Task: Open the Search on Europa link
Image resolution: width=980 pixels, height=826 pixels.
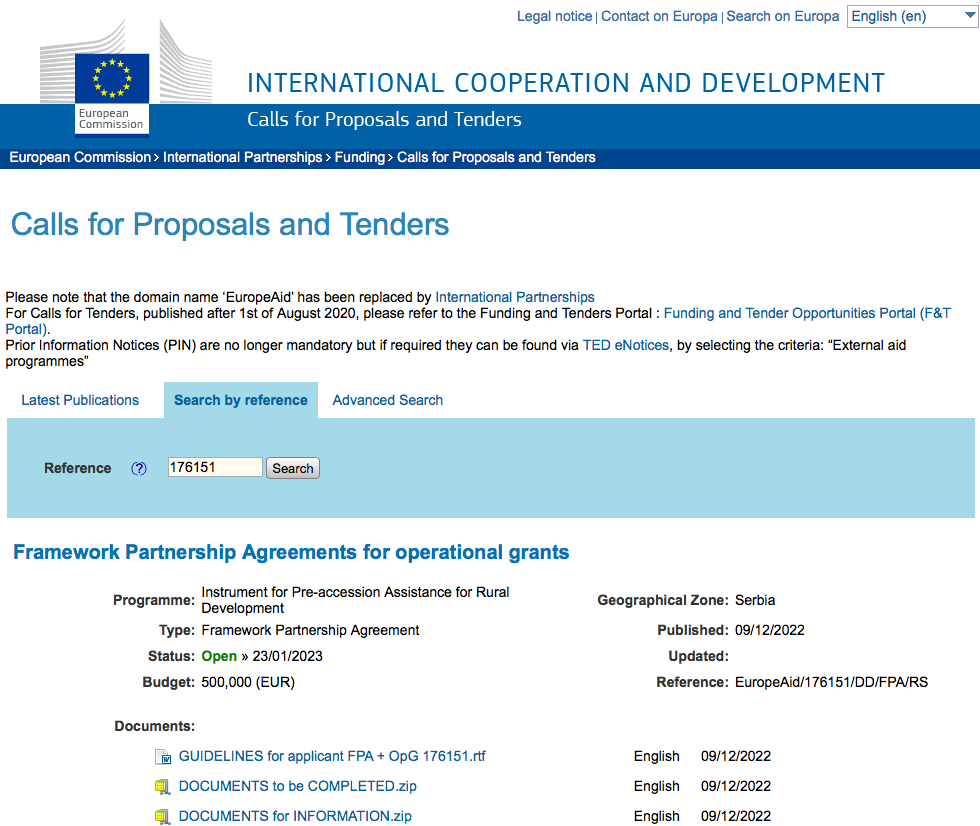Action: [782, 16]
